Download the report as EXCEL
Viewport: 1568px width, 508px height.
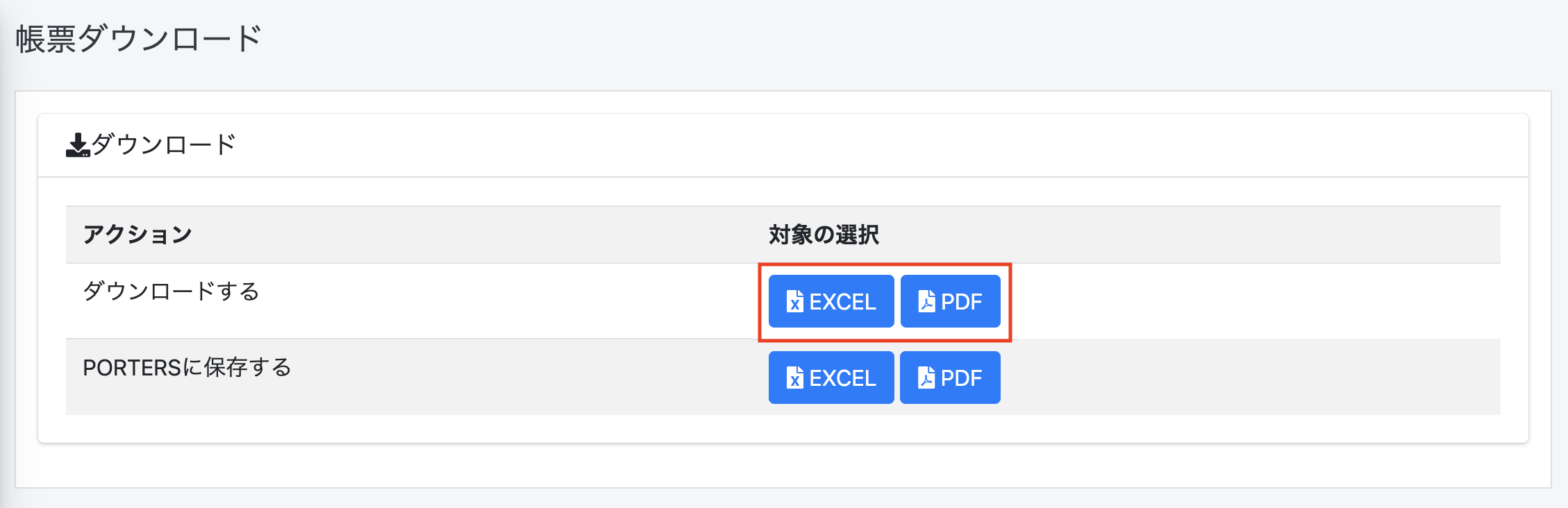tap(831, 302)
